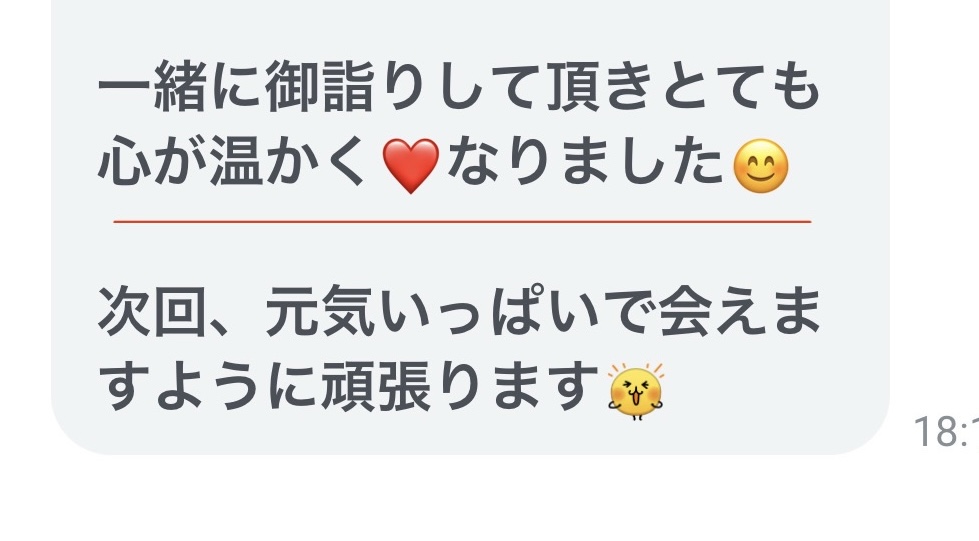The image size is (979, 541).
Task: Tap the cheering yellow face emoji
Action: pyautogui.click(x=636, y=391)
